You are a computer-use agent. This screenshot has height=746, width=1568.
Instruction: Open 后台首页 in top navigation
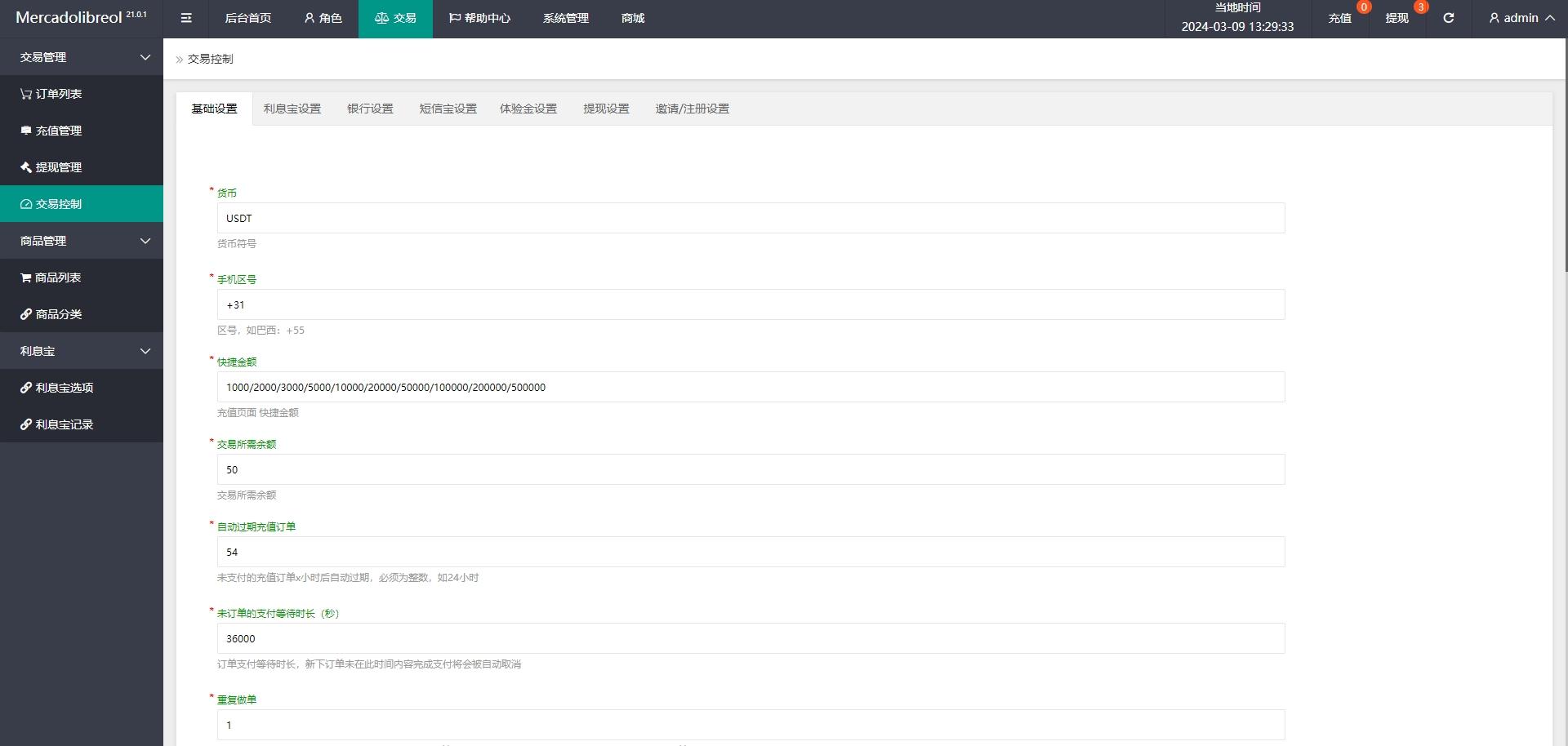click(248, 18)
